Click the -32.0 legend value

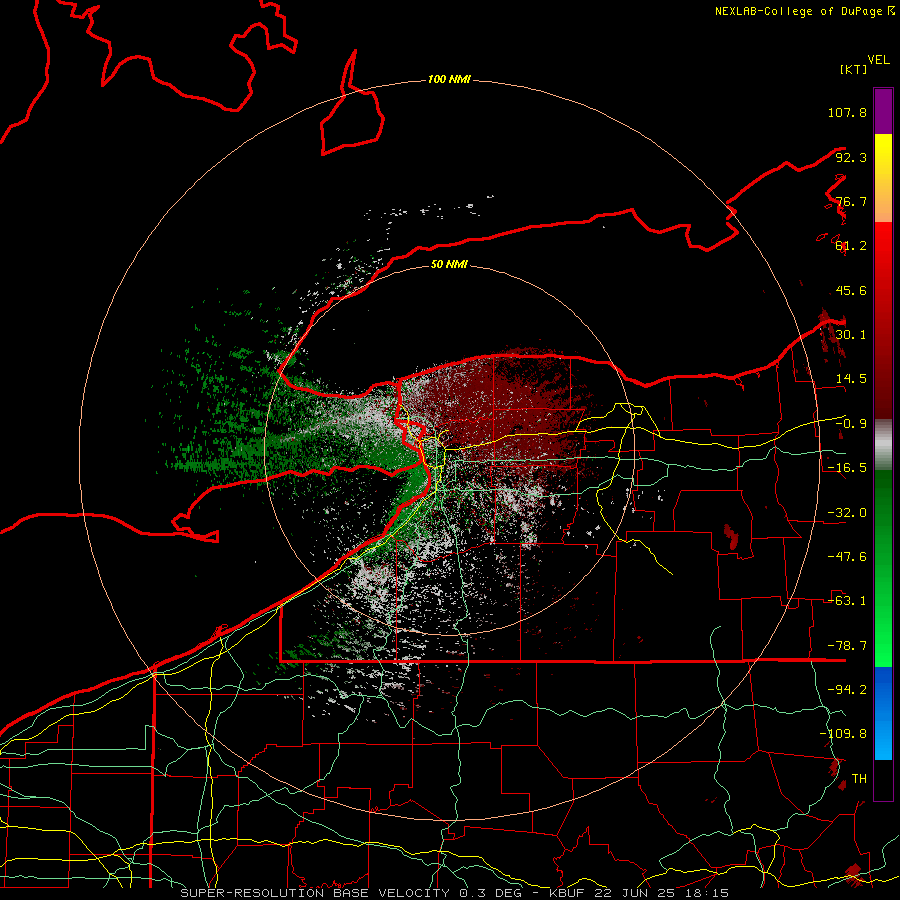[x=847, y=513]
